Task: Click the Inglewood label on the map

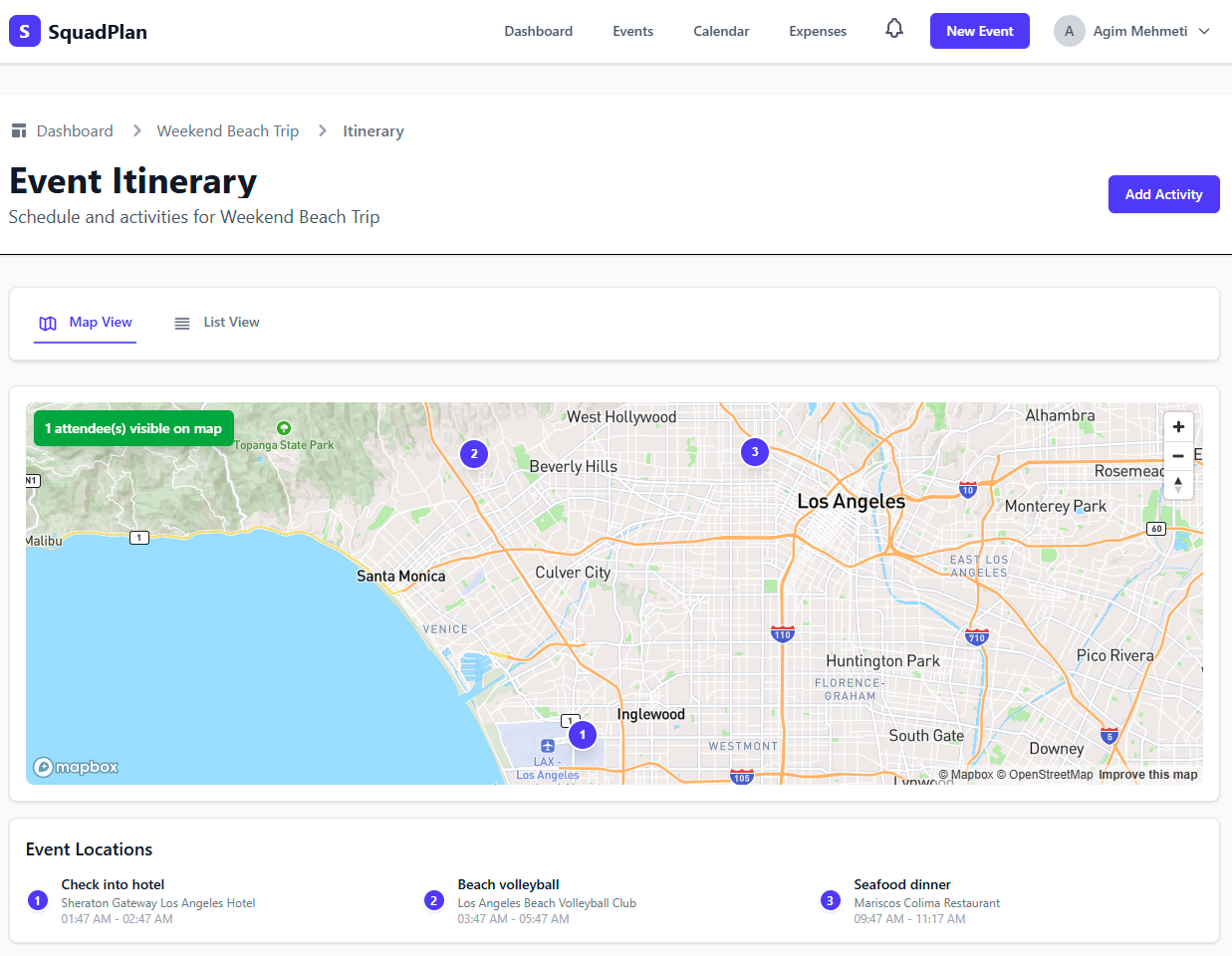Action: [651, 714]
